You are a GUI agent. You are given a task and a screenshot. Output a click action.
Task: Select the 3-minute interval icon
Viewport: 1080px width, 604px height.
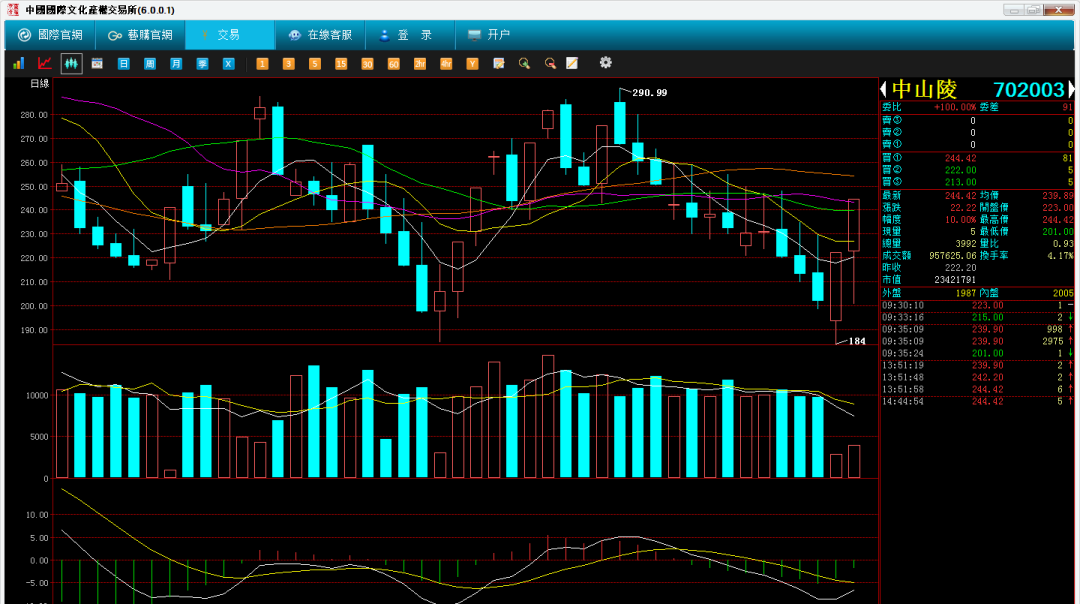click(x=288, y=63)
